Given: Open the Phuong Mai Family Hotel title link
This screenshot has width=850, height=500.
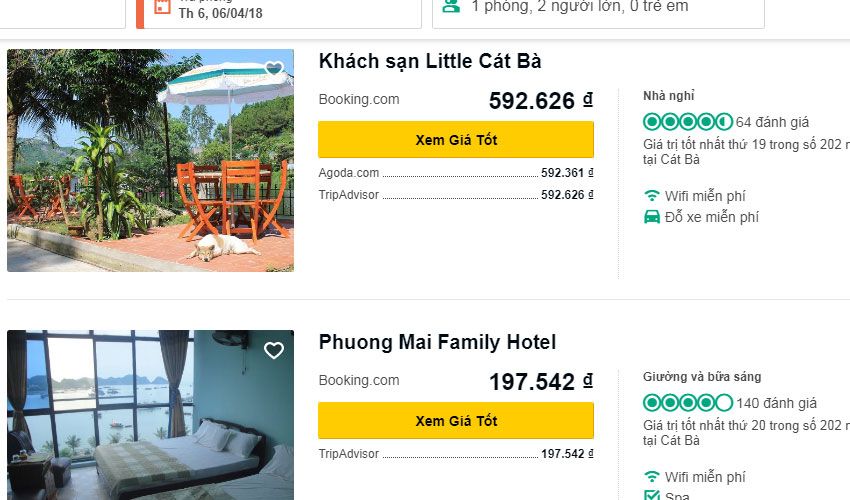Looking at the screenshot, I should pyautogui.click(x=437, y=342).
